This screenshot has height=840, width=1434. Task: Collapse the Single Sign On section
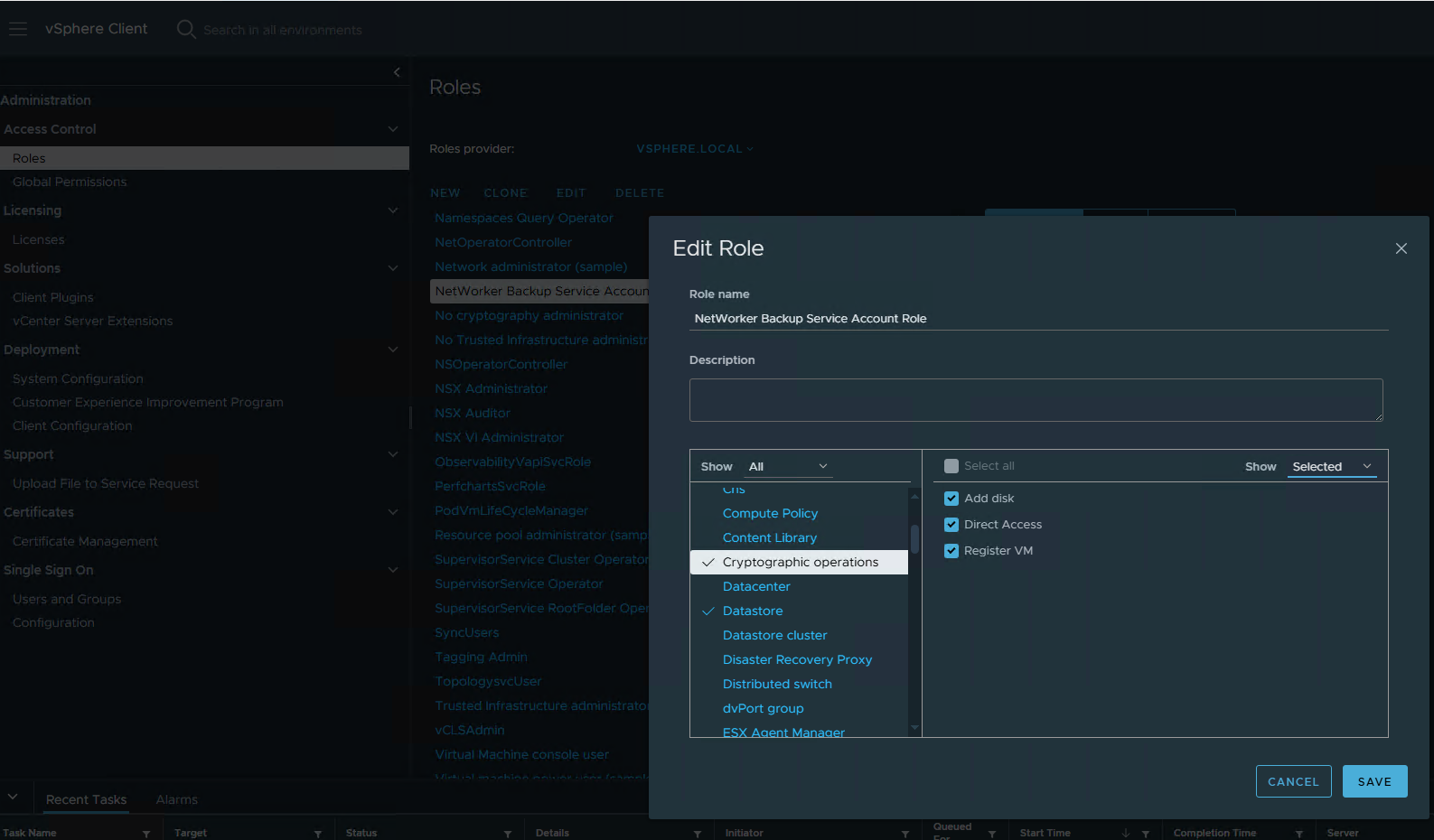tap(393, 570)
